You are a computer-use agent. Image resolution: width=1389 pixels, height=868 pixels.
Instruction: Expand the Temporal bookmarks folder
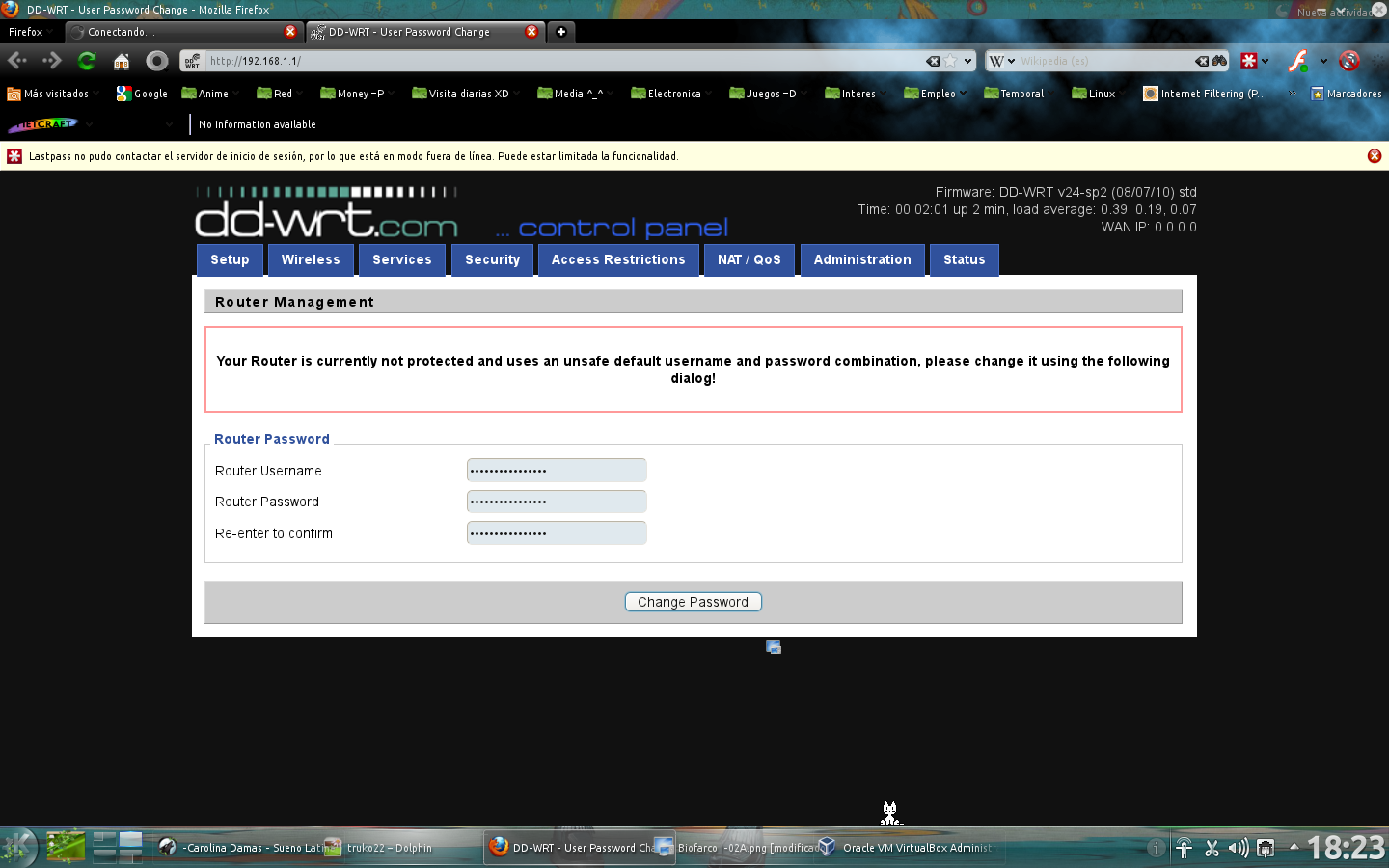pyautogui.click(x=1014, y=94)
